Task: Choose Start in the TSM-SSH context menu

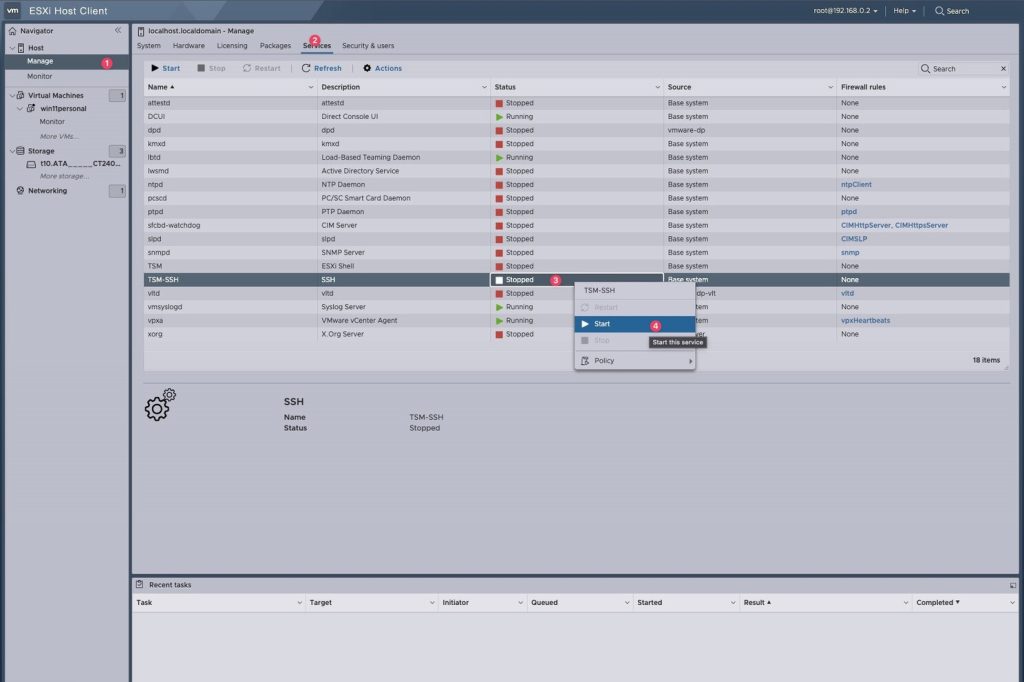Action: pos(634,324)
